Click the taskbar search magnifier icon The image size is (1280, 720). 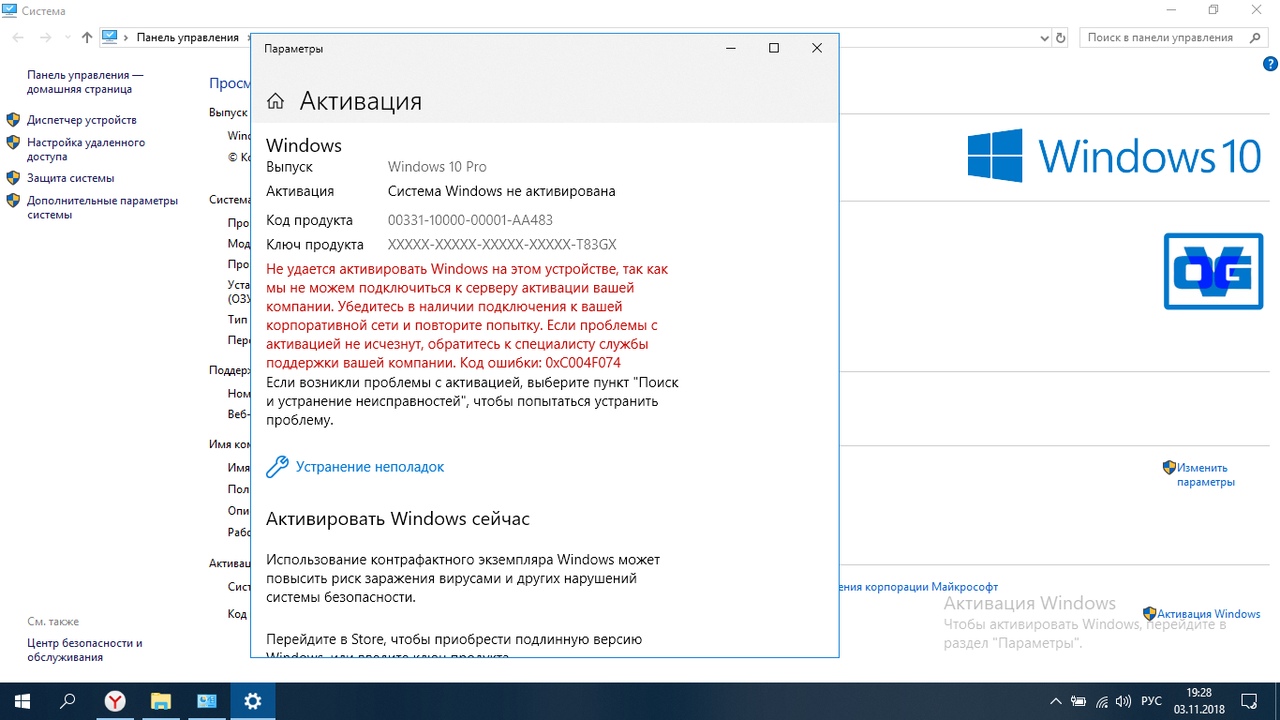click(68, 701)
